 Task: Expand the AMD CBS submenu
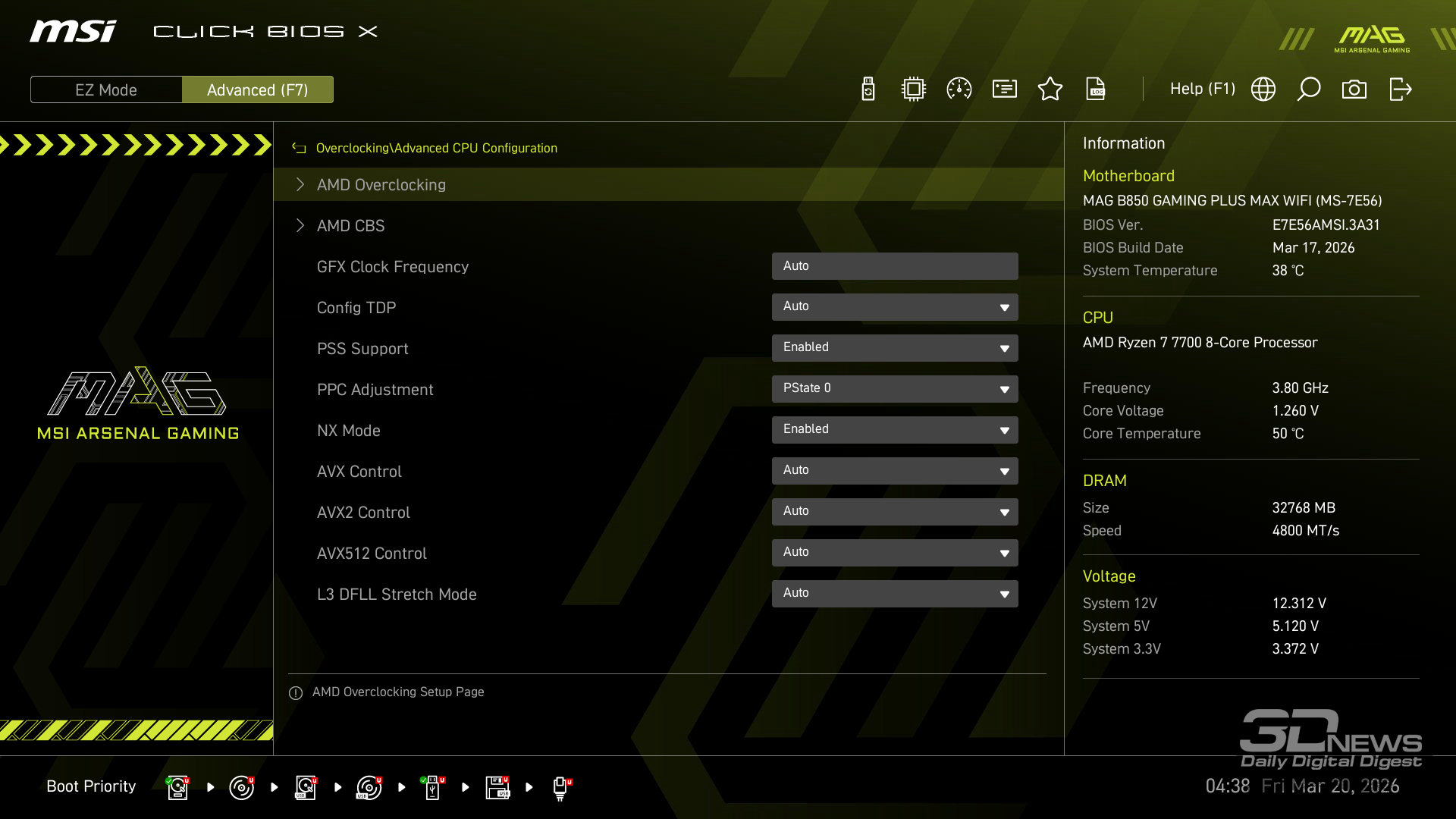point(350,226)
